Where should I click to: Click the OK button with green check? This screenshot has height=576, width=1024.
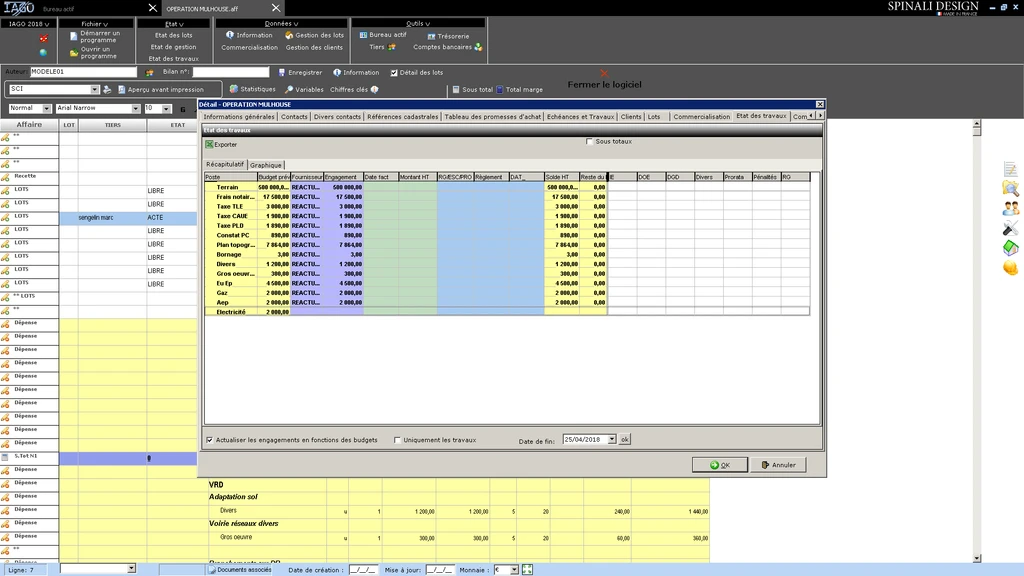(719, 465)
